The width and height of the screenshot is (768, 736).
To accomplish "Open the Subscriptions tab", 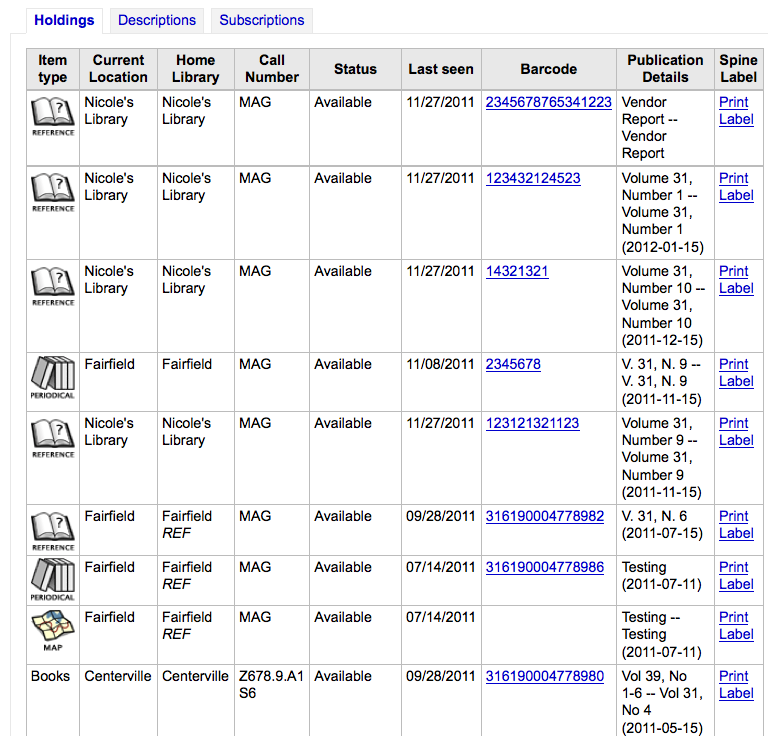I will (x=261, y=20).
